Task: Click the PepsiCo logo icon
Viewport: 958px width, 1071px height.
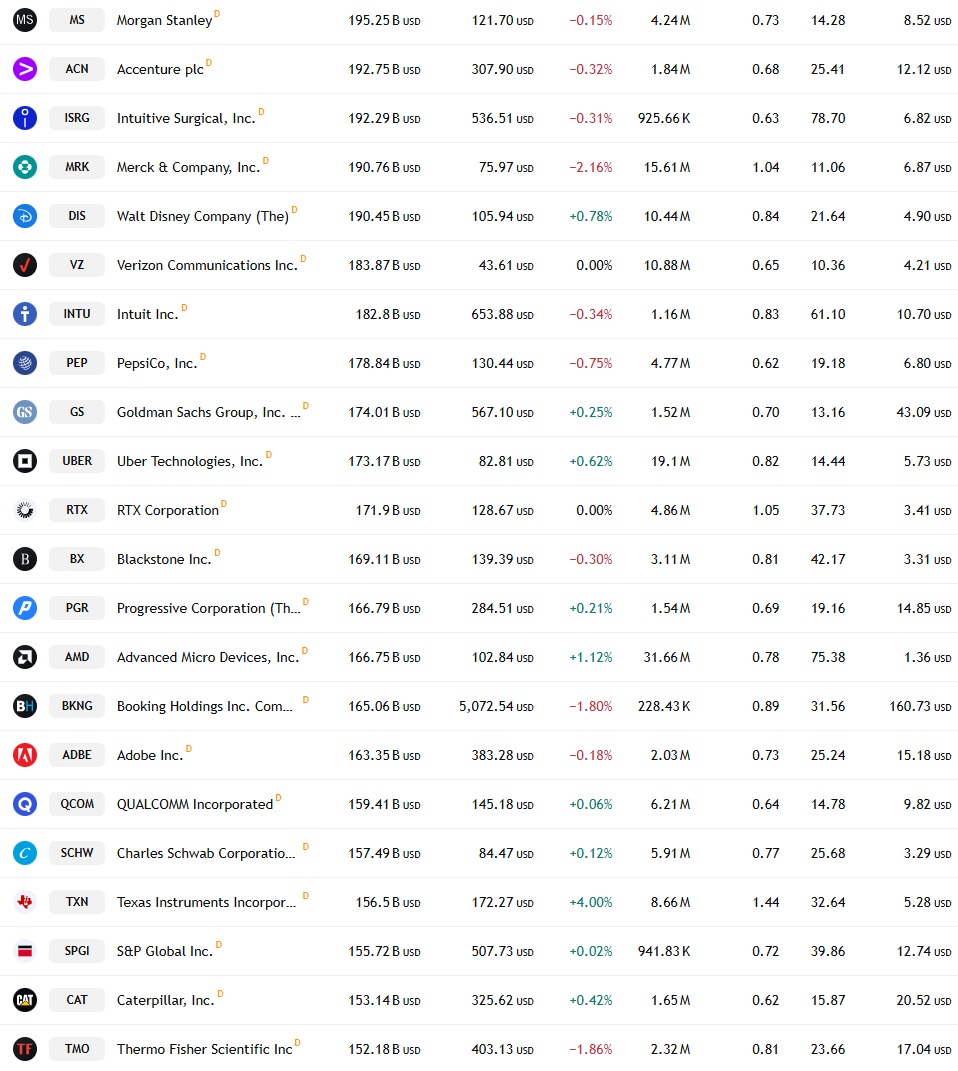Action: [x=25, y=363]
